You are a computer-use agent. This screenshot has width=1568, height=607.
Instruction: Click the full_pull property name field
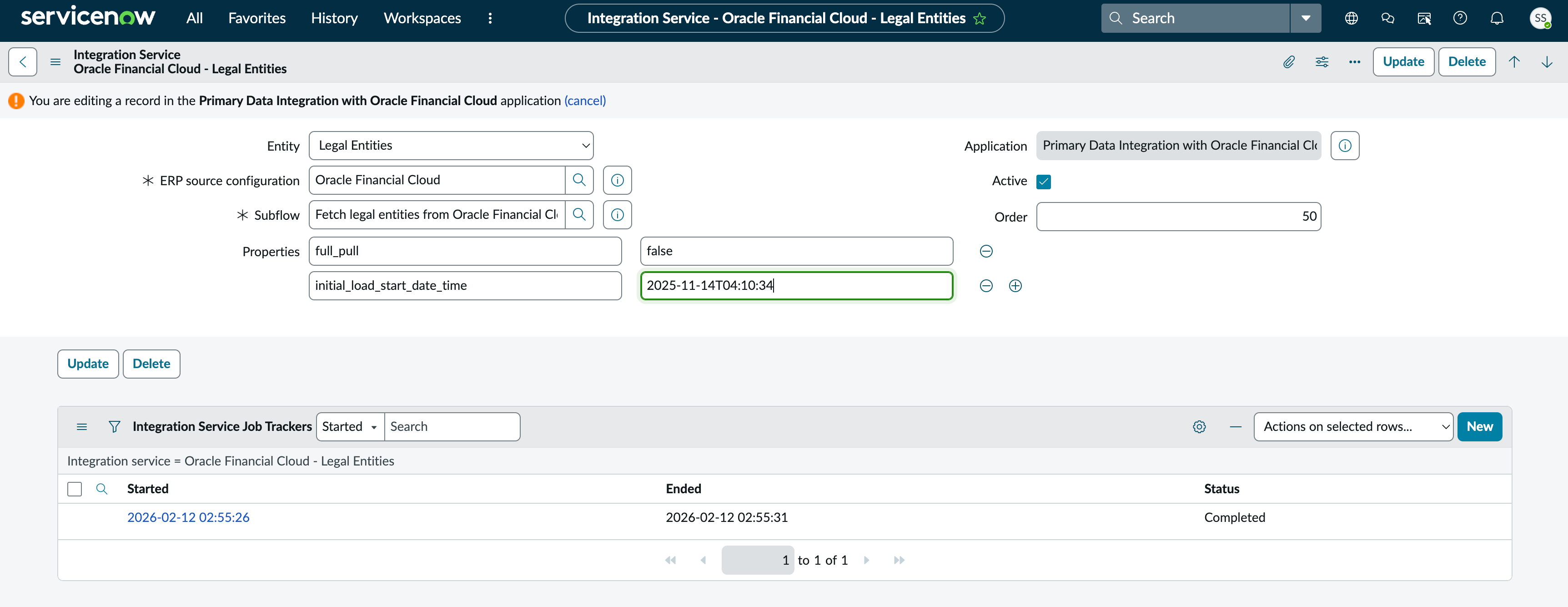pyautogui.click(x=465, y=252)
